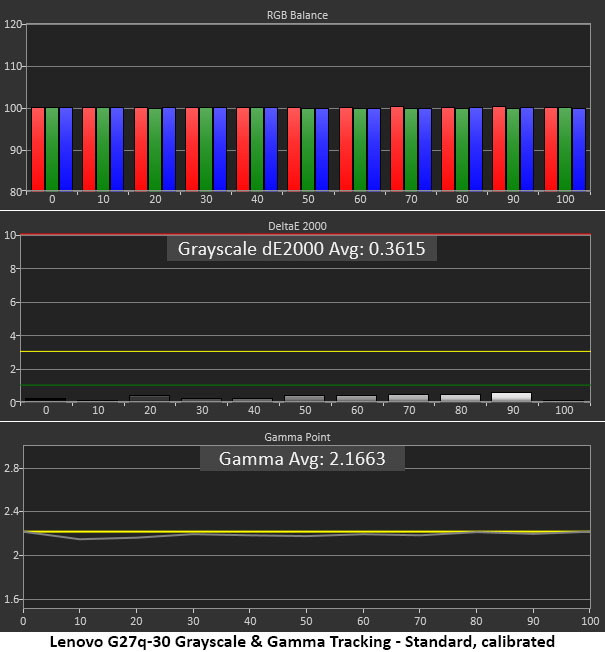The height and width of the screenshot is (652, 605).
Task: Click the Gamma Point chart title
Action: [297, 437]
